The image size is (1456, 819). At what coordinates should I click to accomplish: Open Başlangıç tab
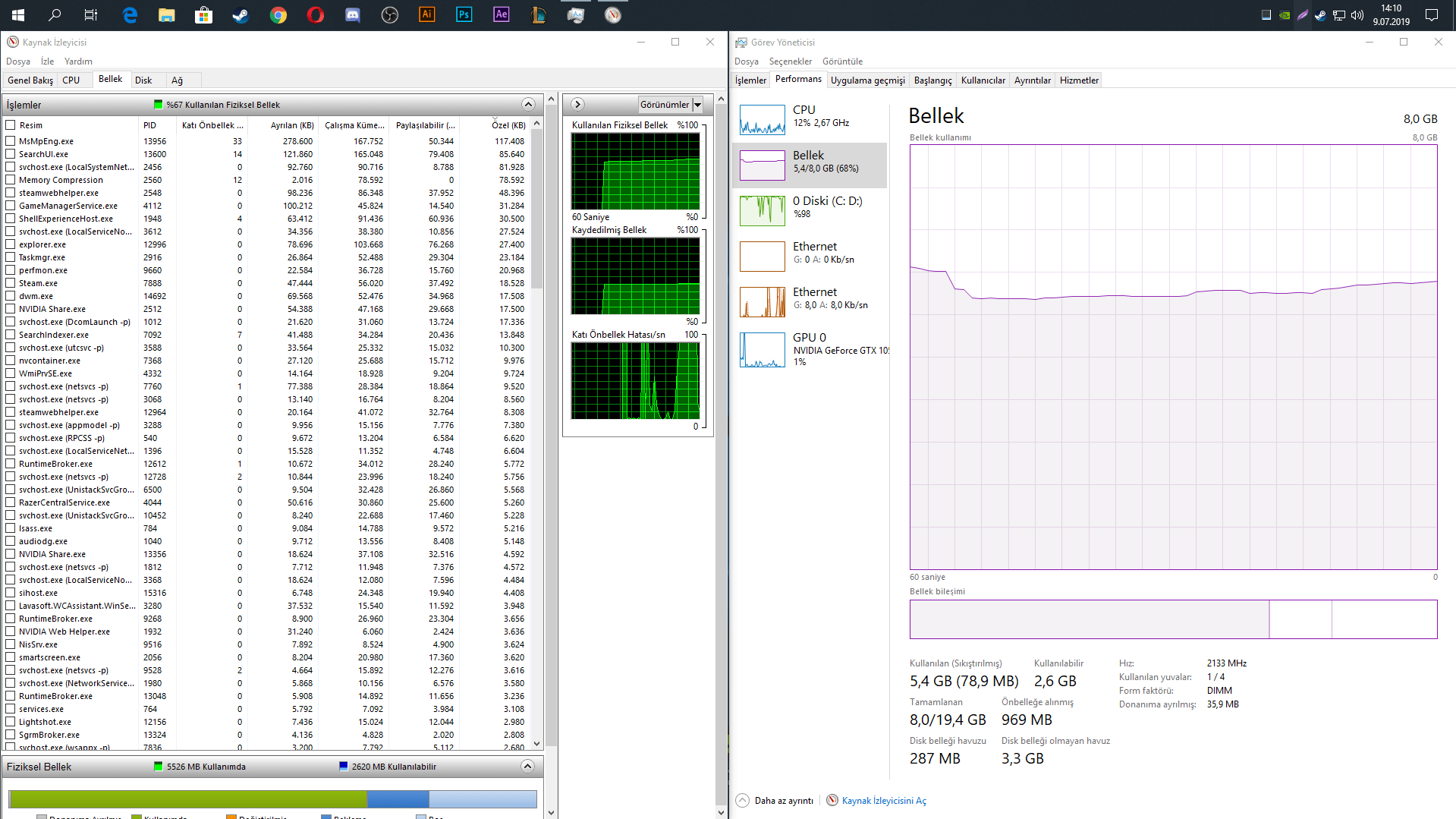933,80
